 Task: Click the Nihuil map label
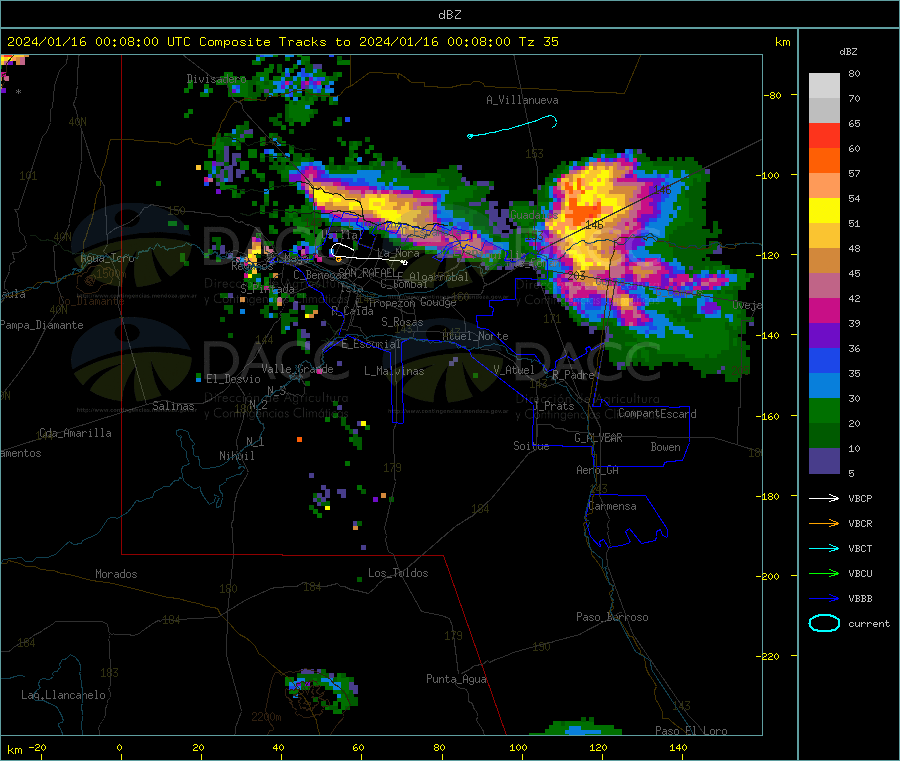pyautogui.click(x=236, y=456)
